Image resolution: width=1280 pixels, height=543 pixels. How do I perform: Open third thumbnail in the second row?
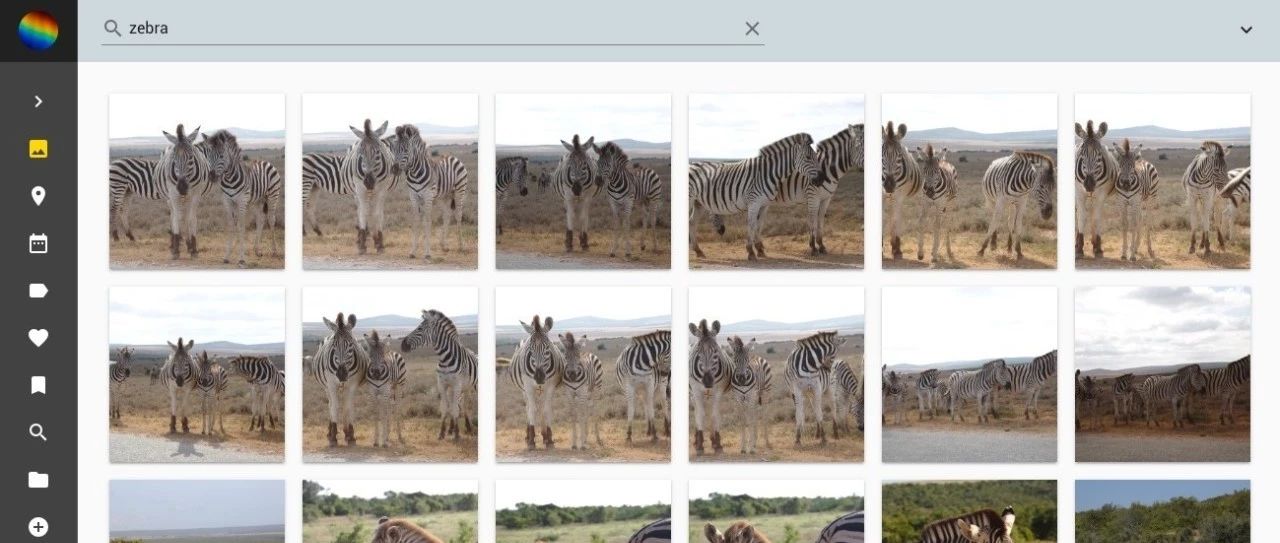583,374
